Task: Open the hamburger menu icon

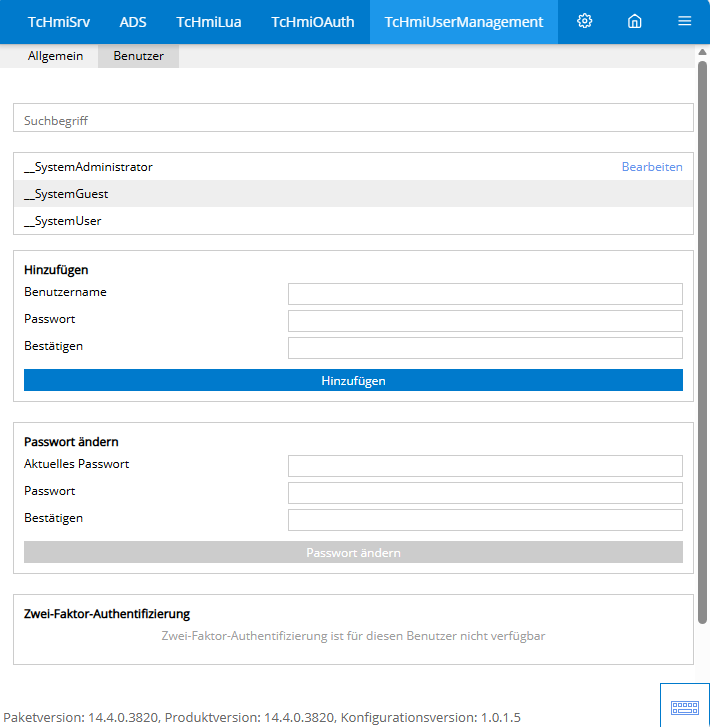Action: tap(684, 21)
